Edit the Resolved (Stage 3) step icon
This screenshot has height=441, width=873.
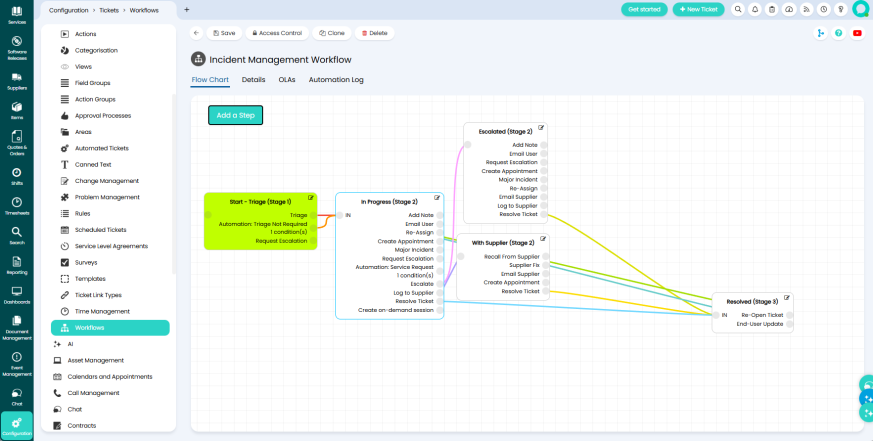(x=787, y=298)
